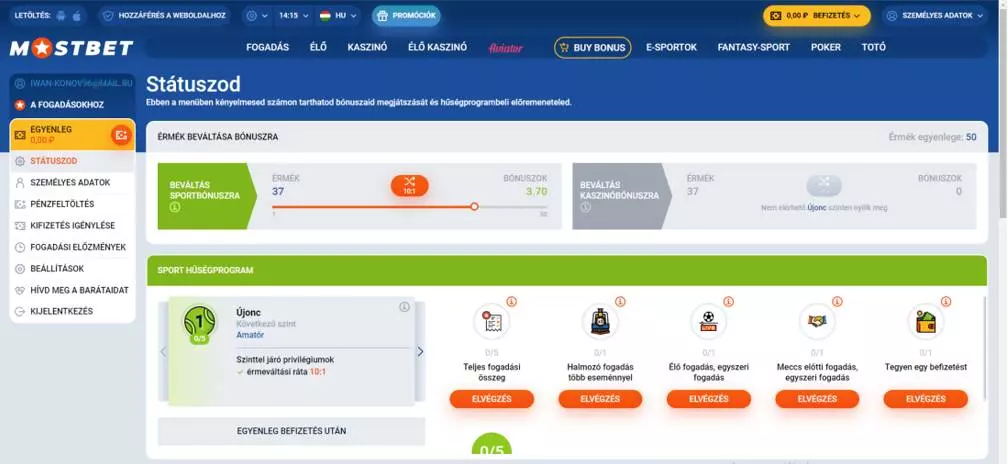1008x464 pixels.
Task: Open Hívd meg a barátaidat in the sidebar
Action: (72, 290)
